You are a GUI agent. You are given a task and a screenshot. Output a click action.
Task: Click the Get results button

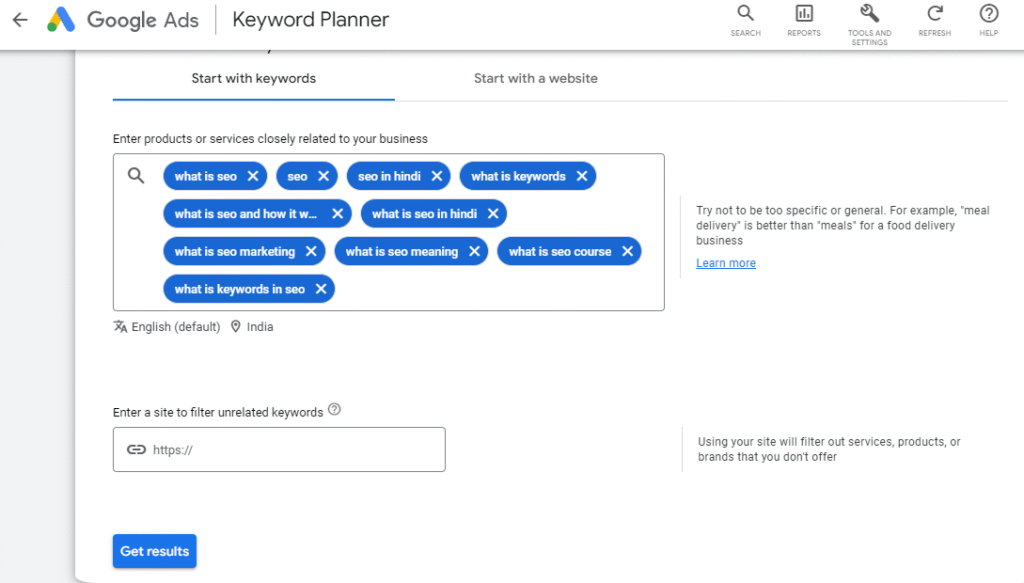click(154, 551)
